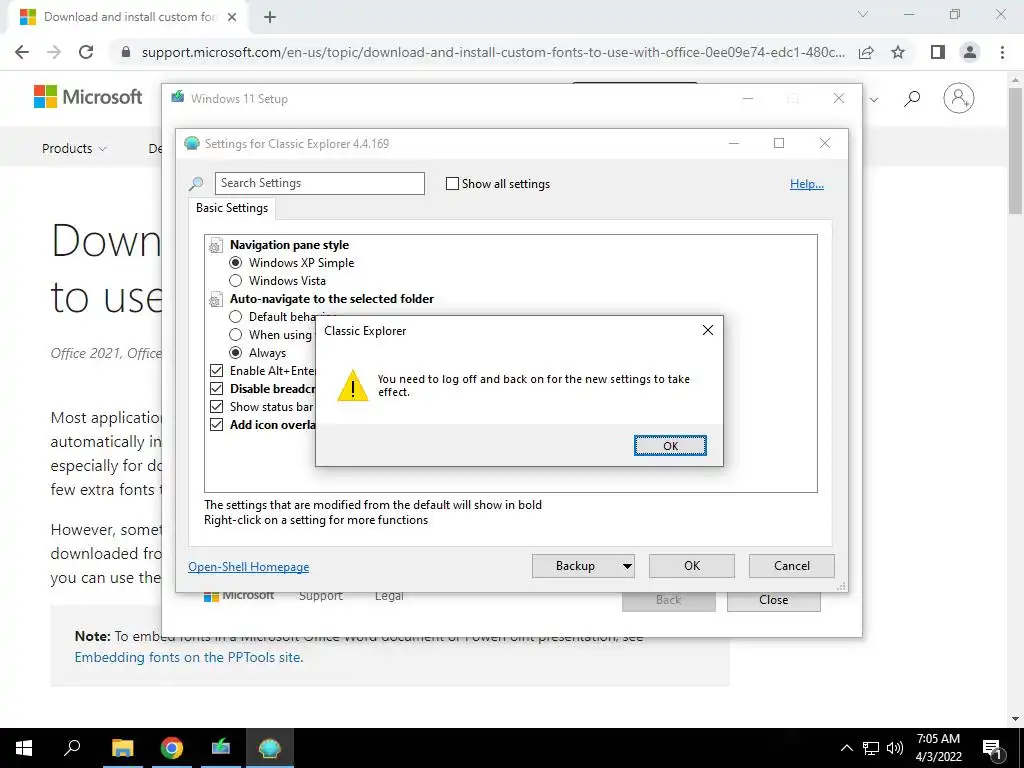
Task: Click the gear icon next to Auto-navigate setting
Action: click(215, 300)
